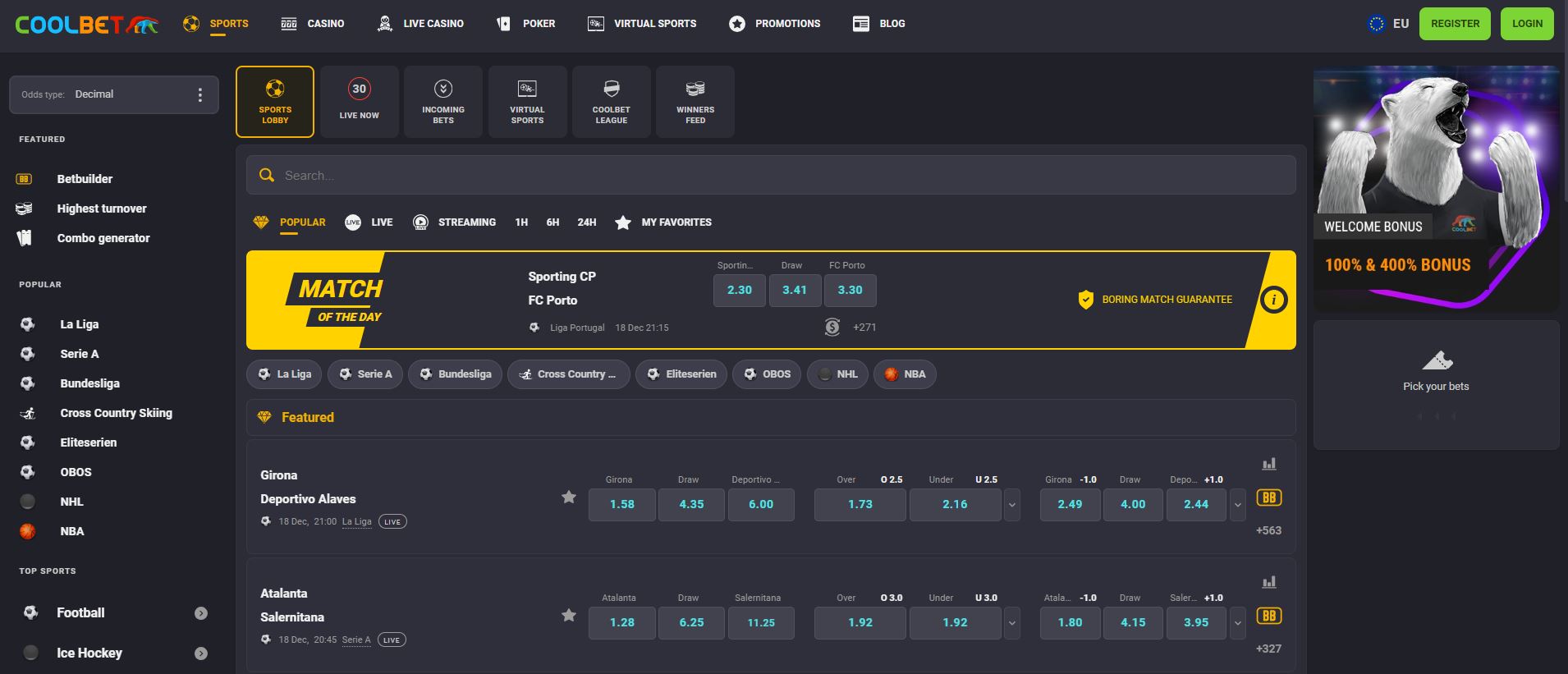Screen dimensions: 1568x674
Task: Open the Combo generator in sidebar
Action: [x=103, y=238]
